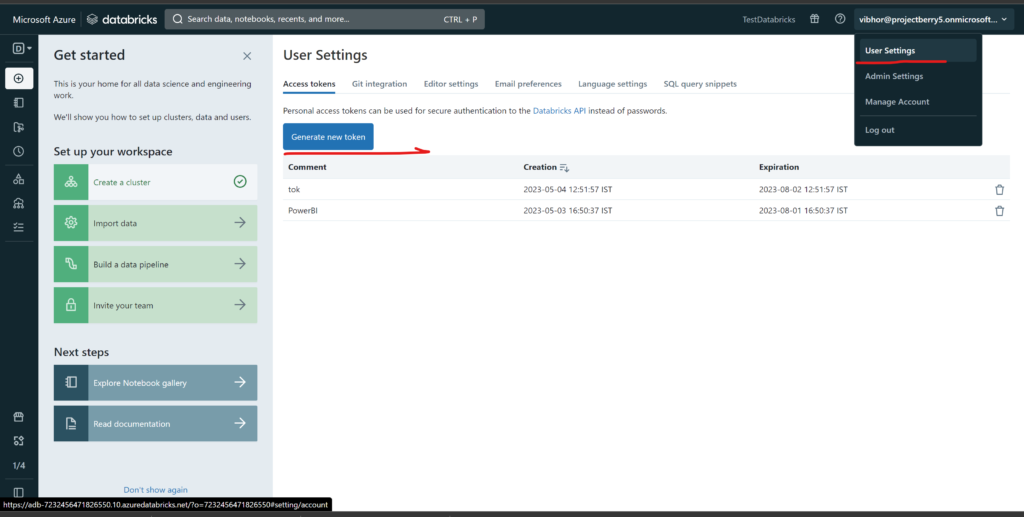Screen dimensions: 1024x517
Task: Open the Read documentation card
Action: coord(155,424)
